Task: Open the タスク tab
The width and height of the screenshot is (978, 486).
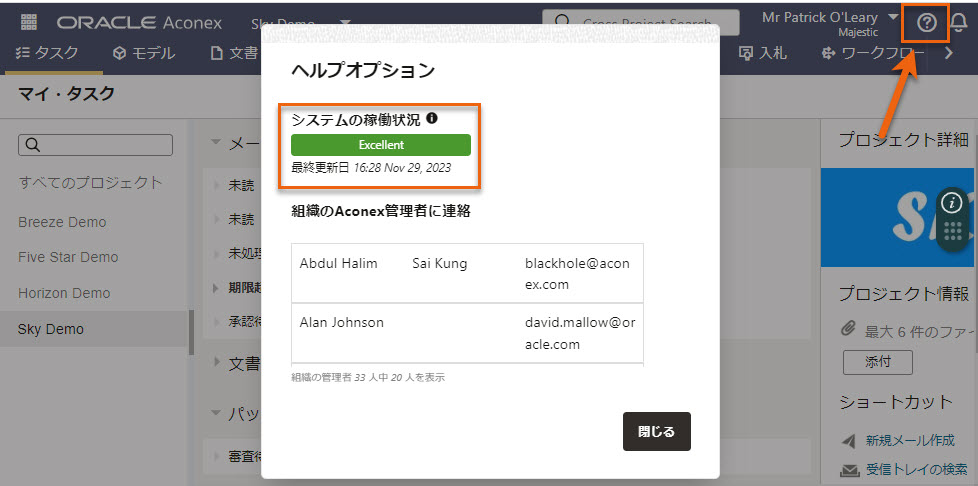Action: (46, 54)
